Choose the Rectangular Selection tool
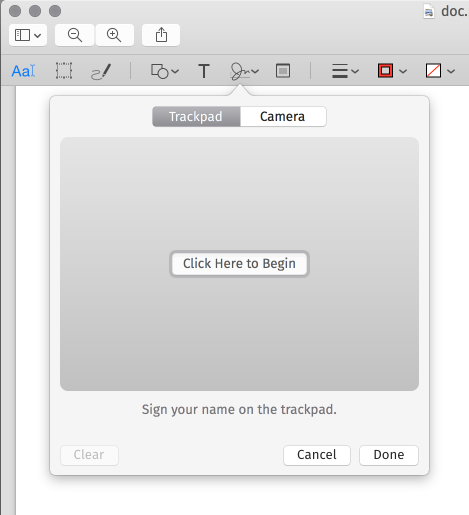Screen dimensions: 469x515 64,71
